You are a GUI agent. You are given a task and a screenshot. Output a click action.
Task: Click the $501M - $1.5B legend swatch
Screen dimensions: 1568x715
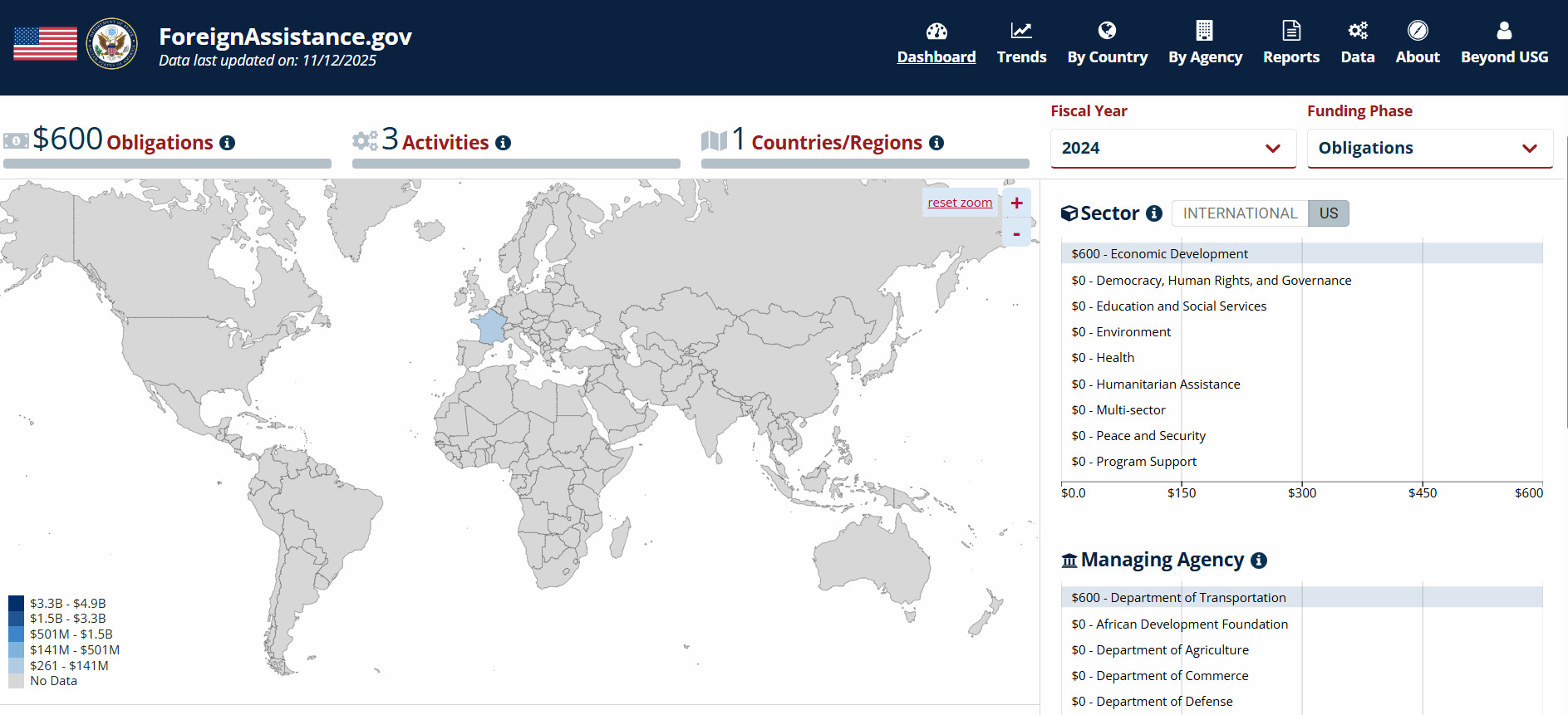pyautogui.click(x=16, y=634)
